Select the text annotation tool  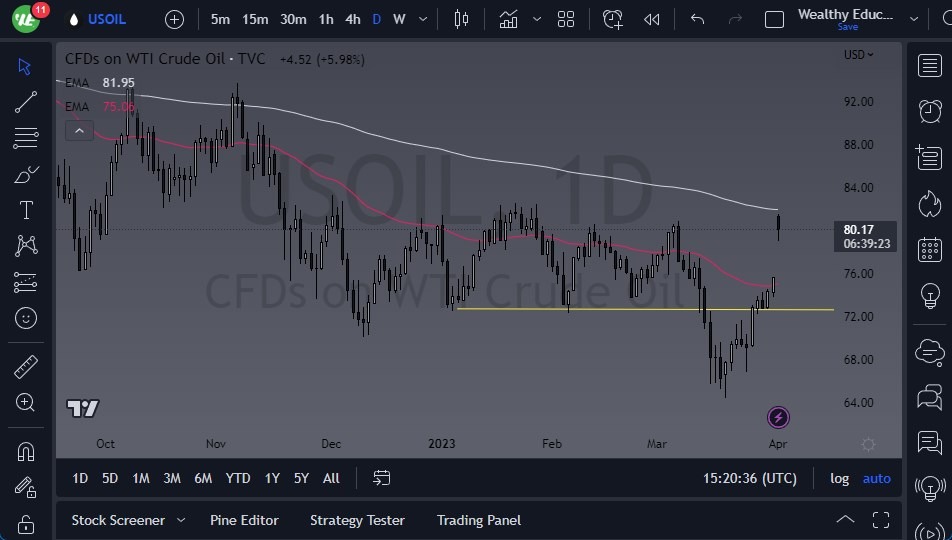(26, 210)
